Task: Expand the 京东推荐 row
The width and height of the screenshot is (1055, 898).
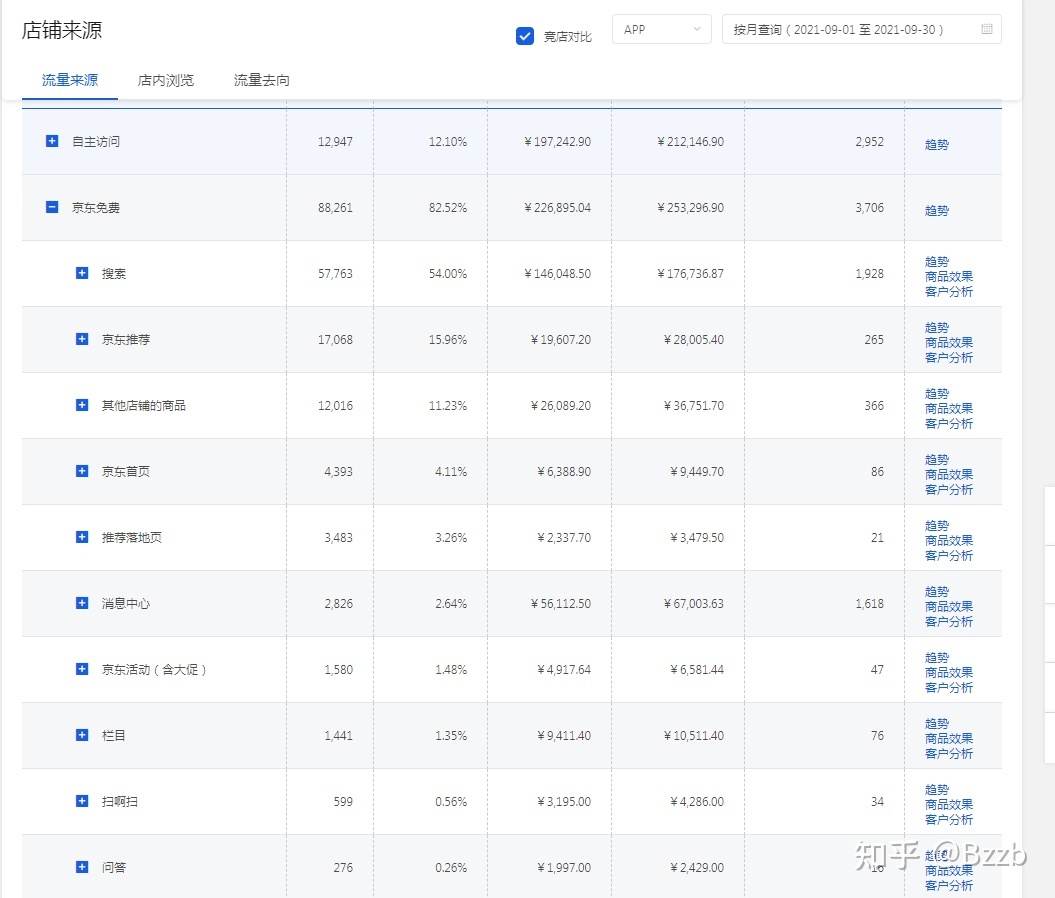Action: [82, 339]
